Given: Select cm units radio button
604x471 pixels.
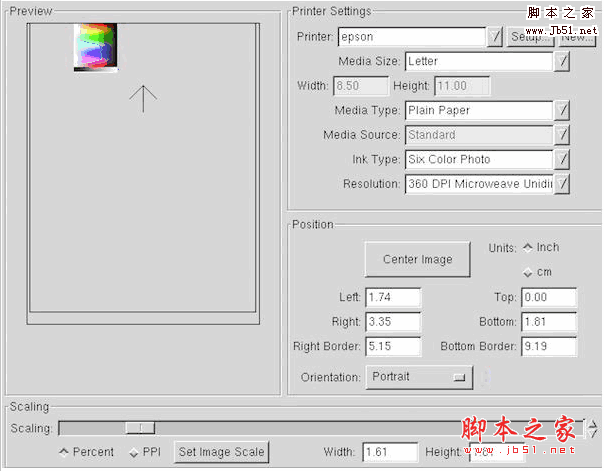Looking at the screenshot, I should click(x=528, y=272).
